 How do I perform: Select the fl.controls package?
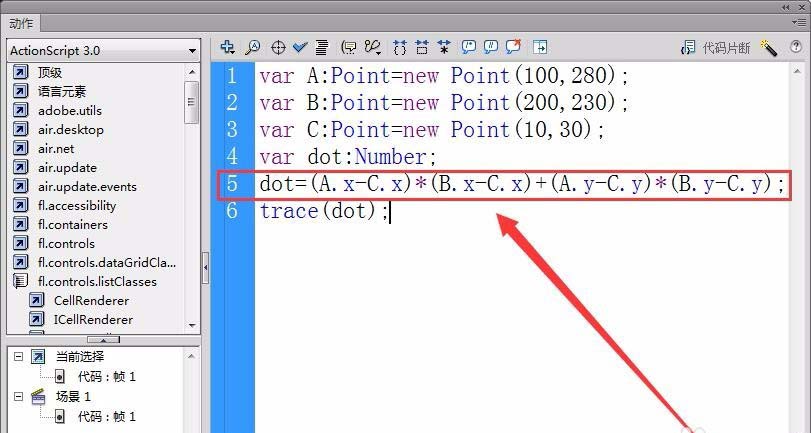coord(66,244)
